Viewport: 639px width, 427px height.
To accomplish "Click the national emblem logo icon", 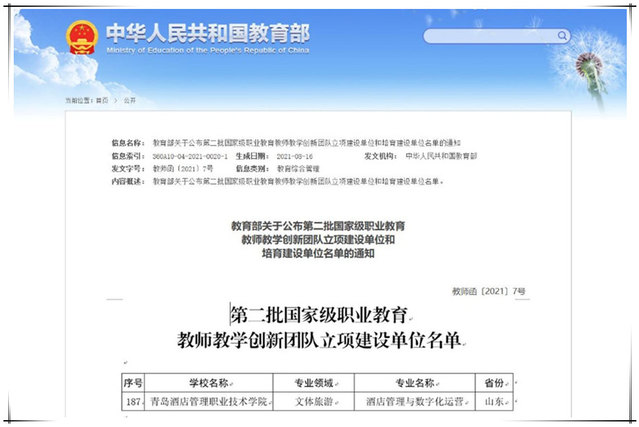I will point(82,38).
